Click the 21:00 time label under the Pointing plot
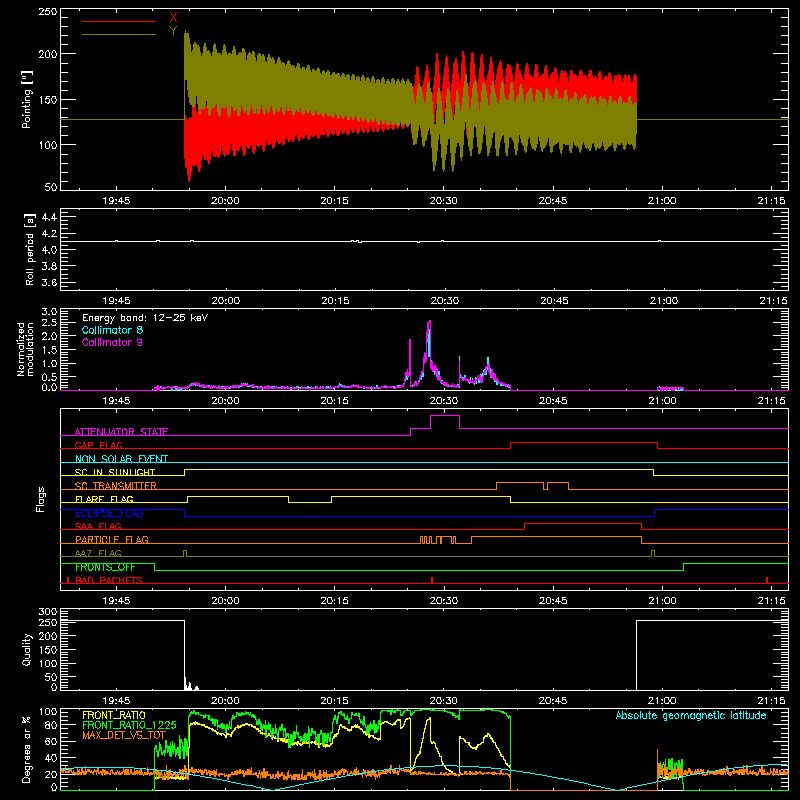Image resolution: width=800 pixels, height=800 pixels. (x=662, y=201)
